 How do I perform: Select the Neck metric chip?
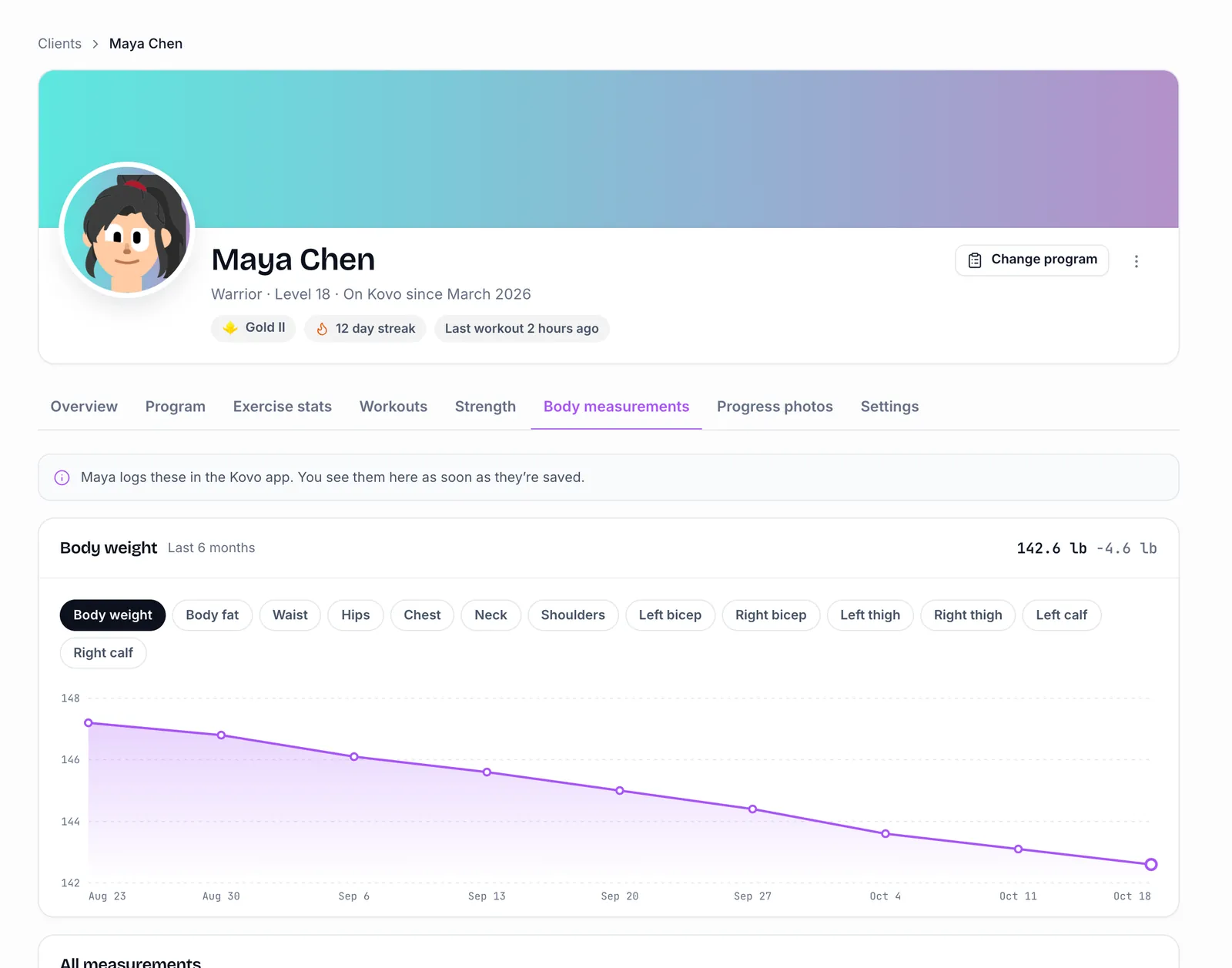[490, 615]
